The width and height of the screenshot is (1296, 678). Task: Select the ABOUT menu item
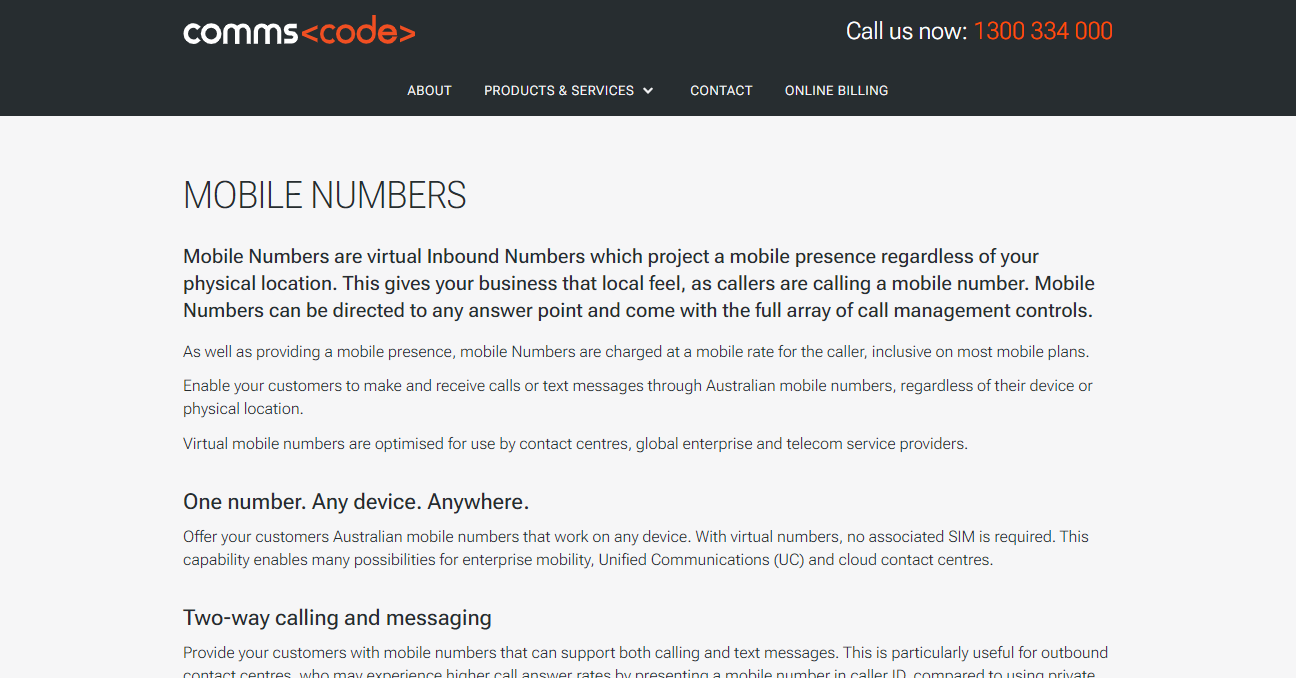429,90
